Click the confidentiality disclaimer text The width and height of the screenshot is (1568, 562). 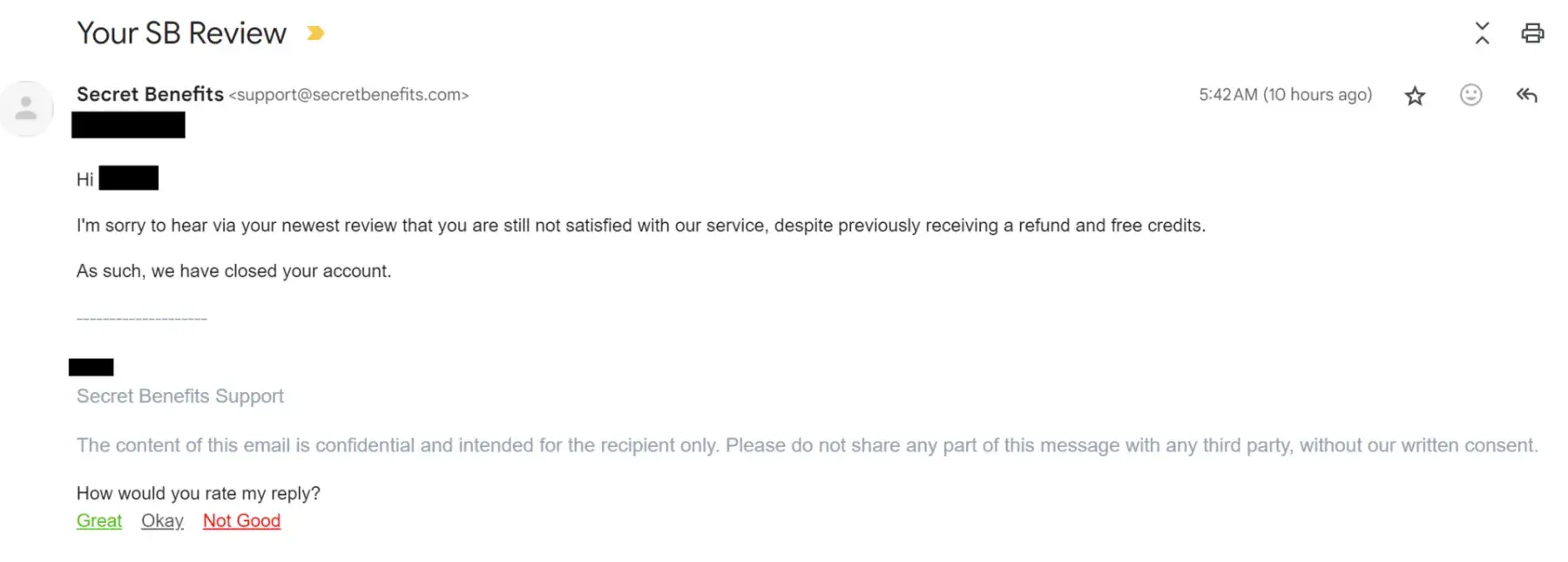coord(807,445)
